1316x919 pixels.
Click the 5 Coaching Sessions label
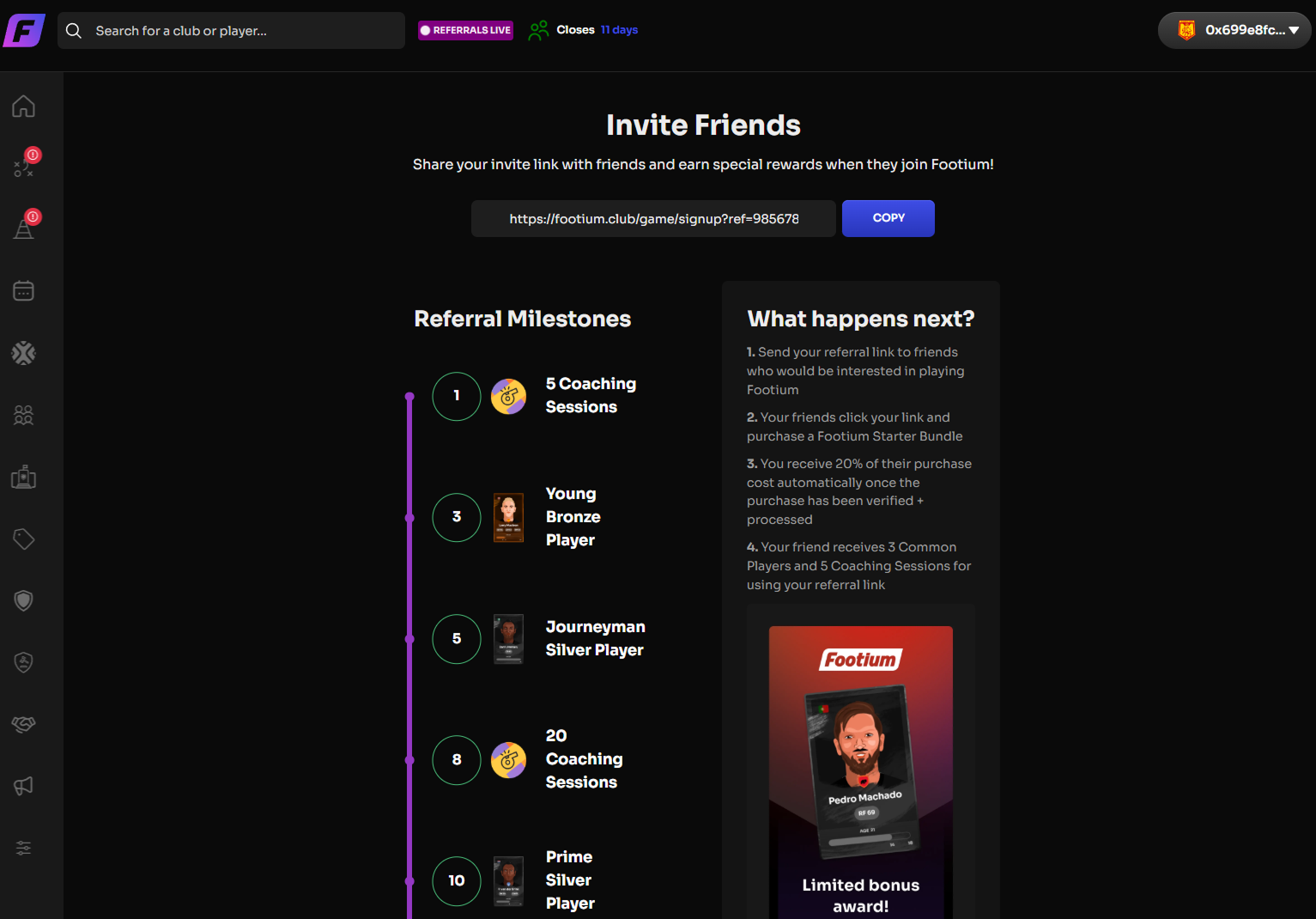(x=591, y=395)
